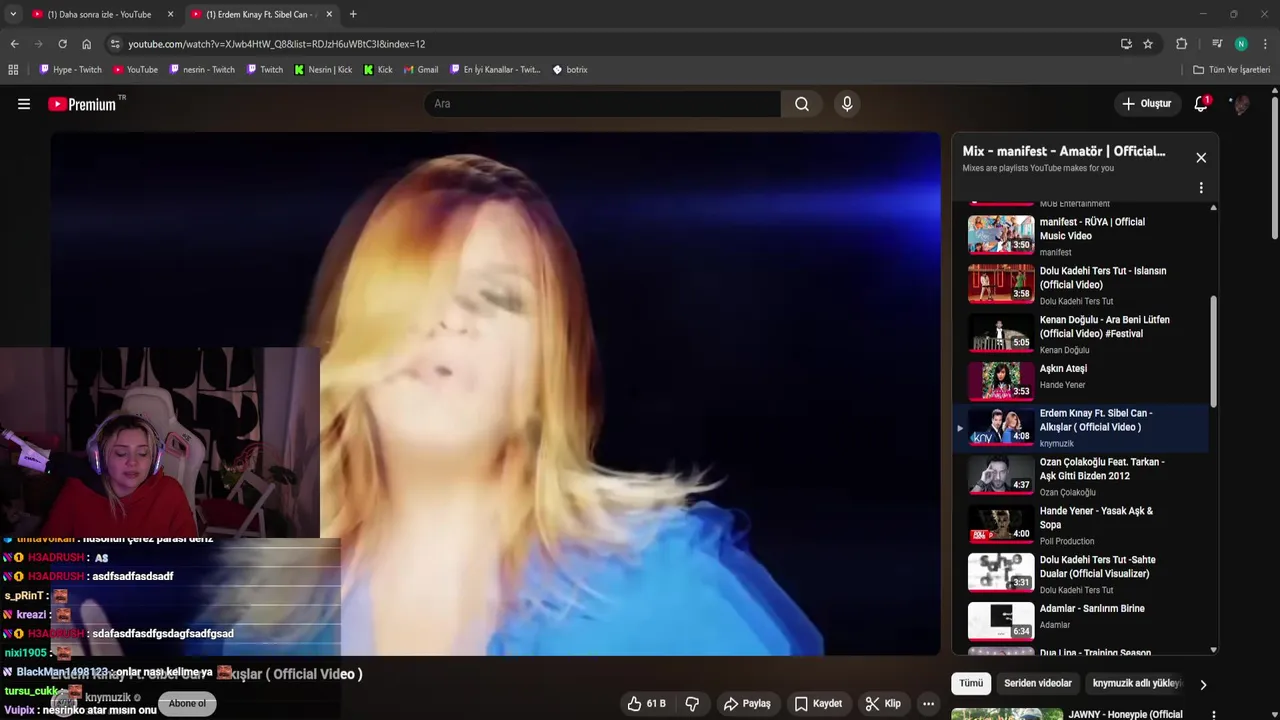Viewport: 1280px width, 720px height.
Task: Open options for JAWNY - Honeypie video
Action: [1213, 715]
